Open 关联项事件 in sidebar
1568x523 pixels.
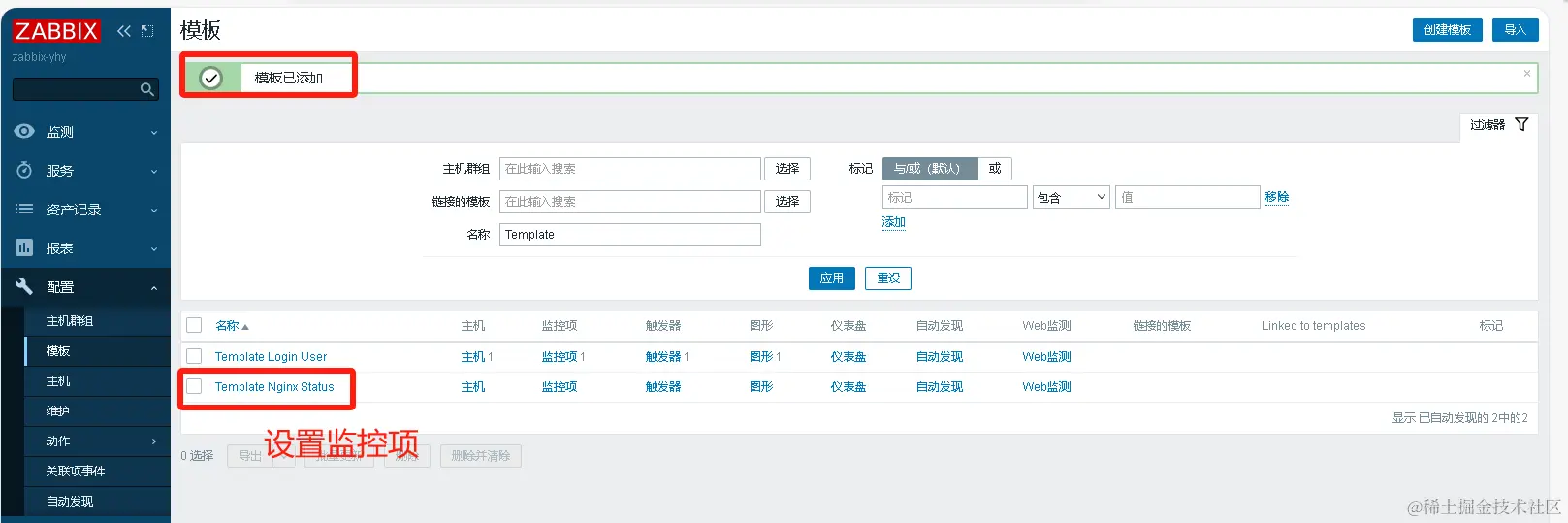[76, 472]
